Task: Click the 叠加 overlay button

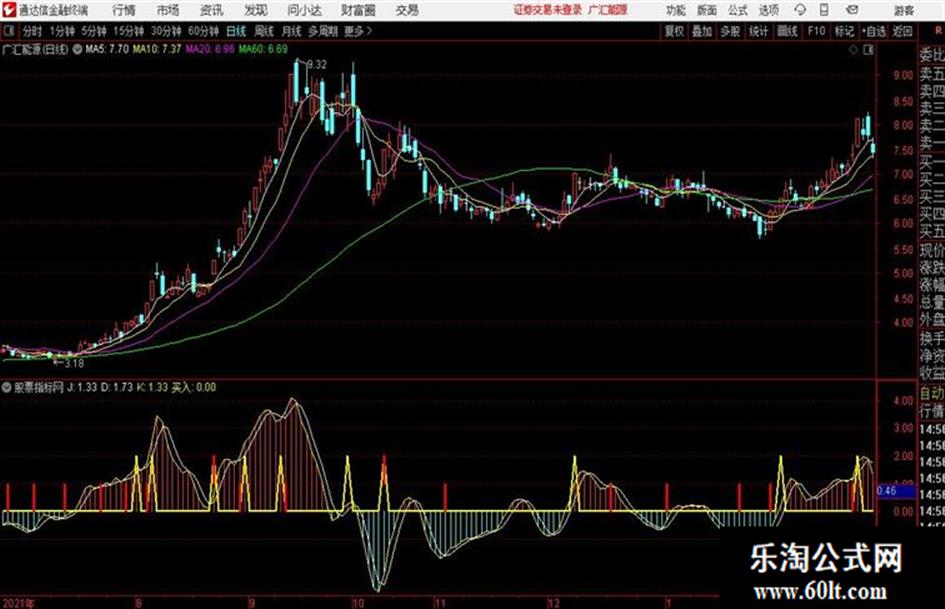Action: tap(702, 31)
